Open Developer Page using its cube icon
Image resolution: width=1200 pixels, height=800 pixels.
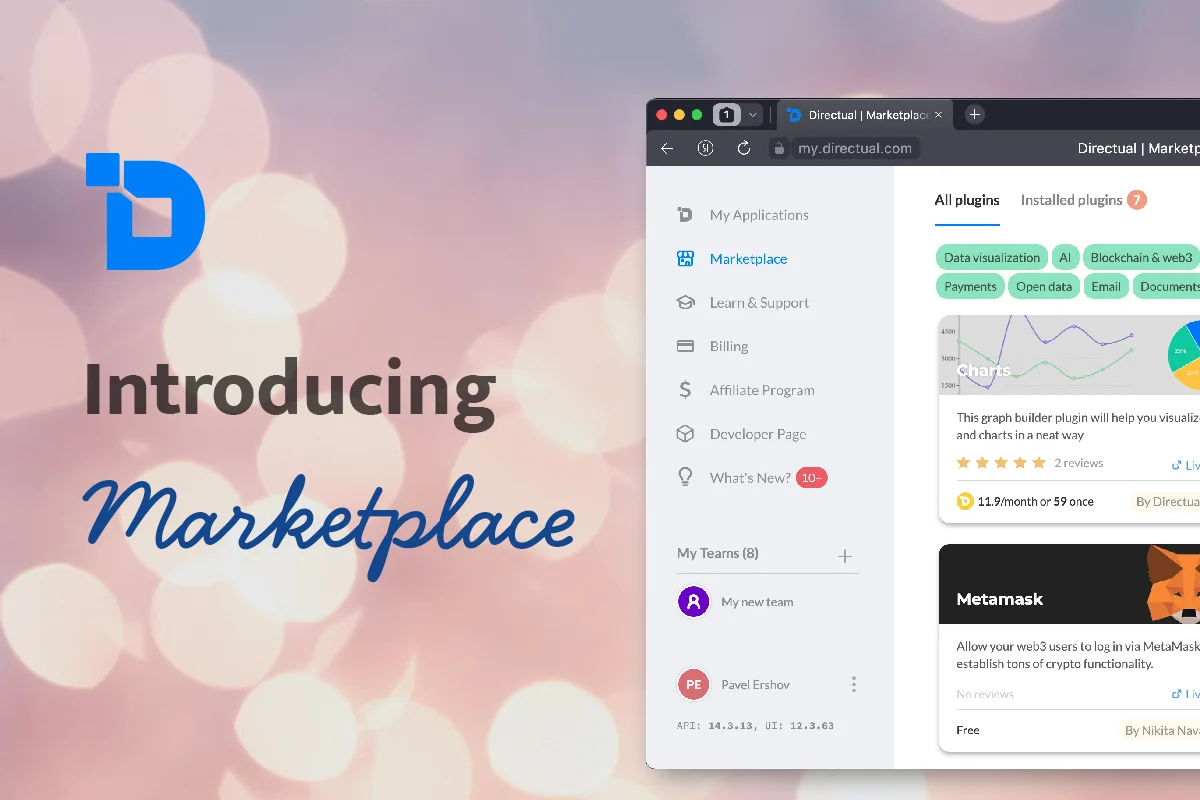tap(685, 434)
